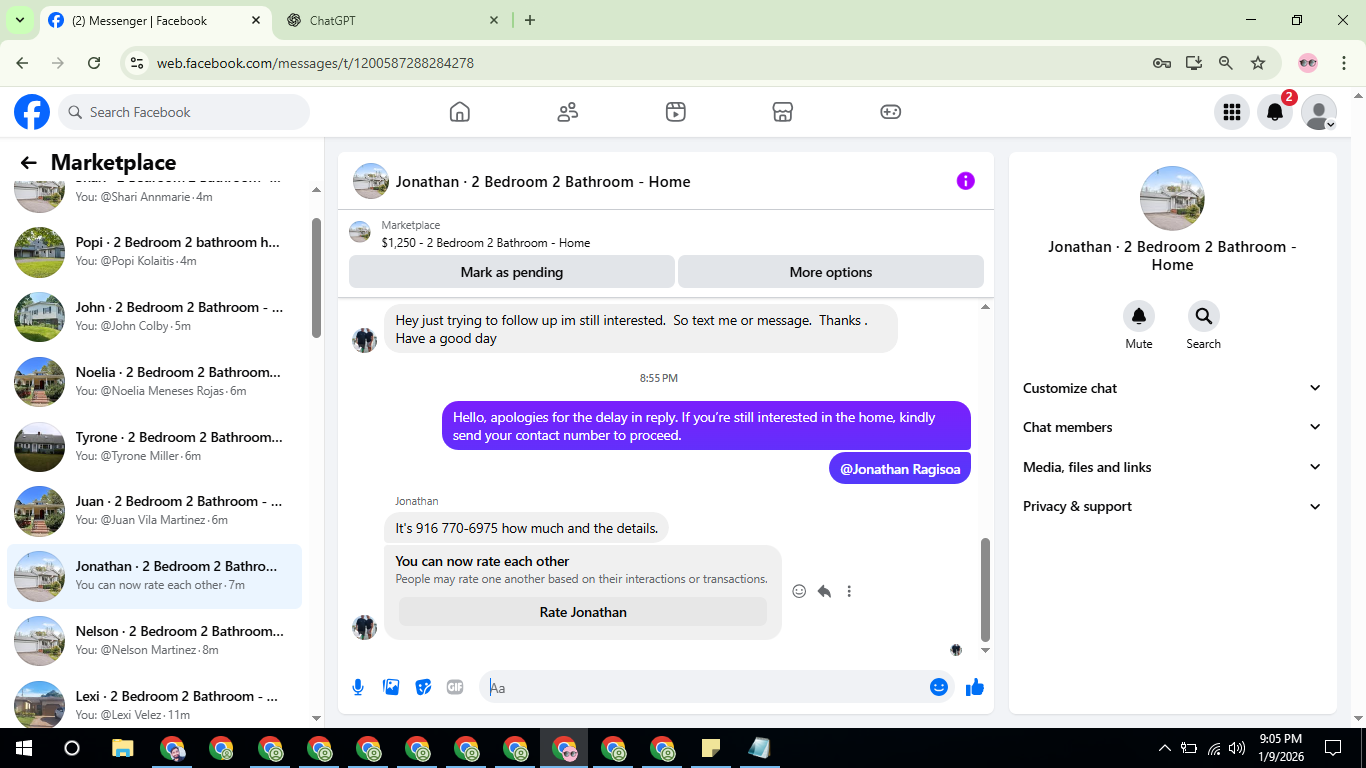Search the conversation with the magnifier icon

click(x=1203, y=316)
